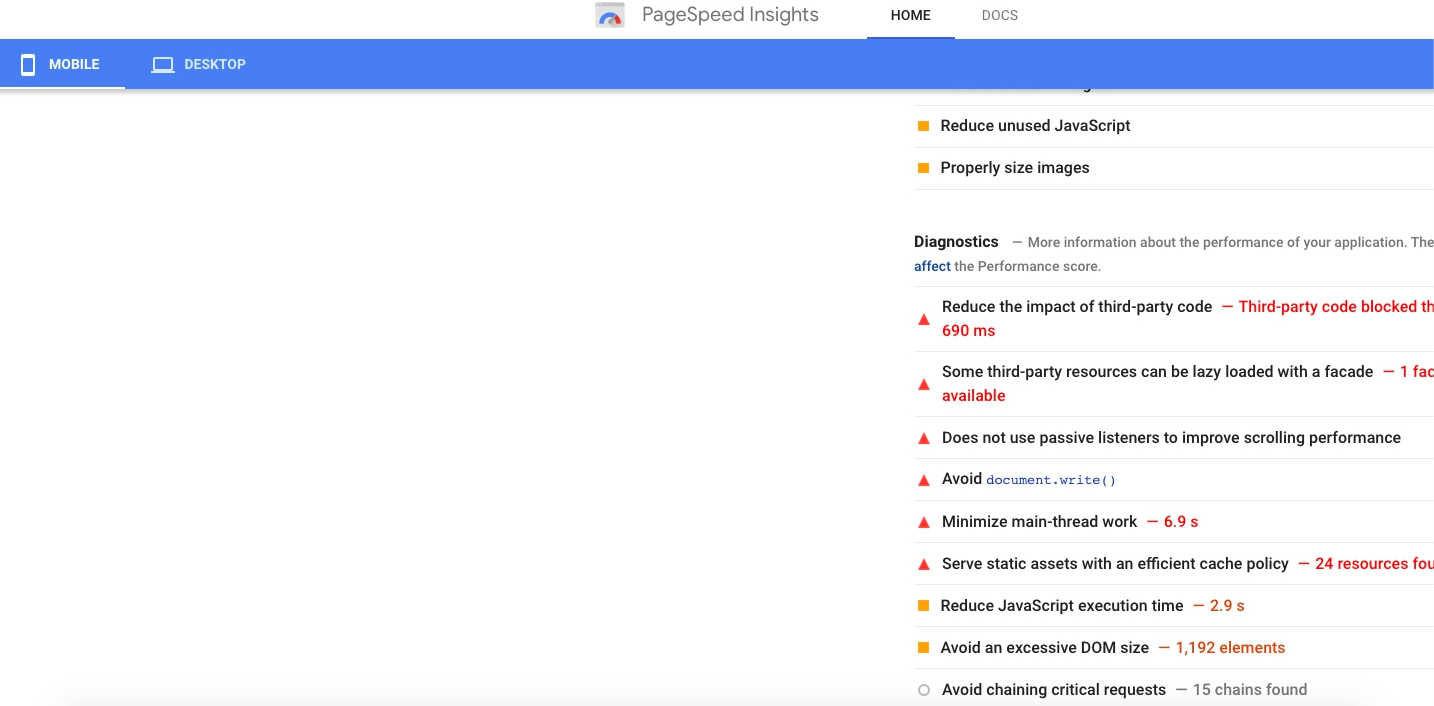Image resolution: width=1434 pixels, height=706 pixels.
Task: Click orange square beside Reduce unused JavaScript
Action: 924,126
